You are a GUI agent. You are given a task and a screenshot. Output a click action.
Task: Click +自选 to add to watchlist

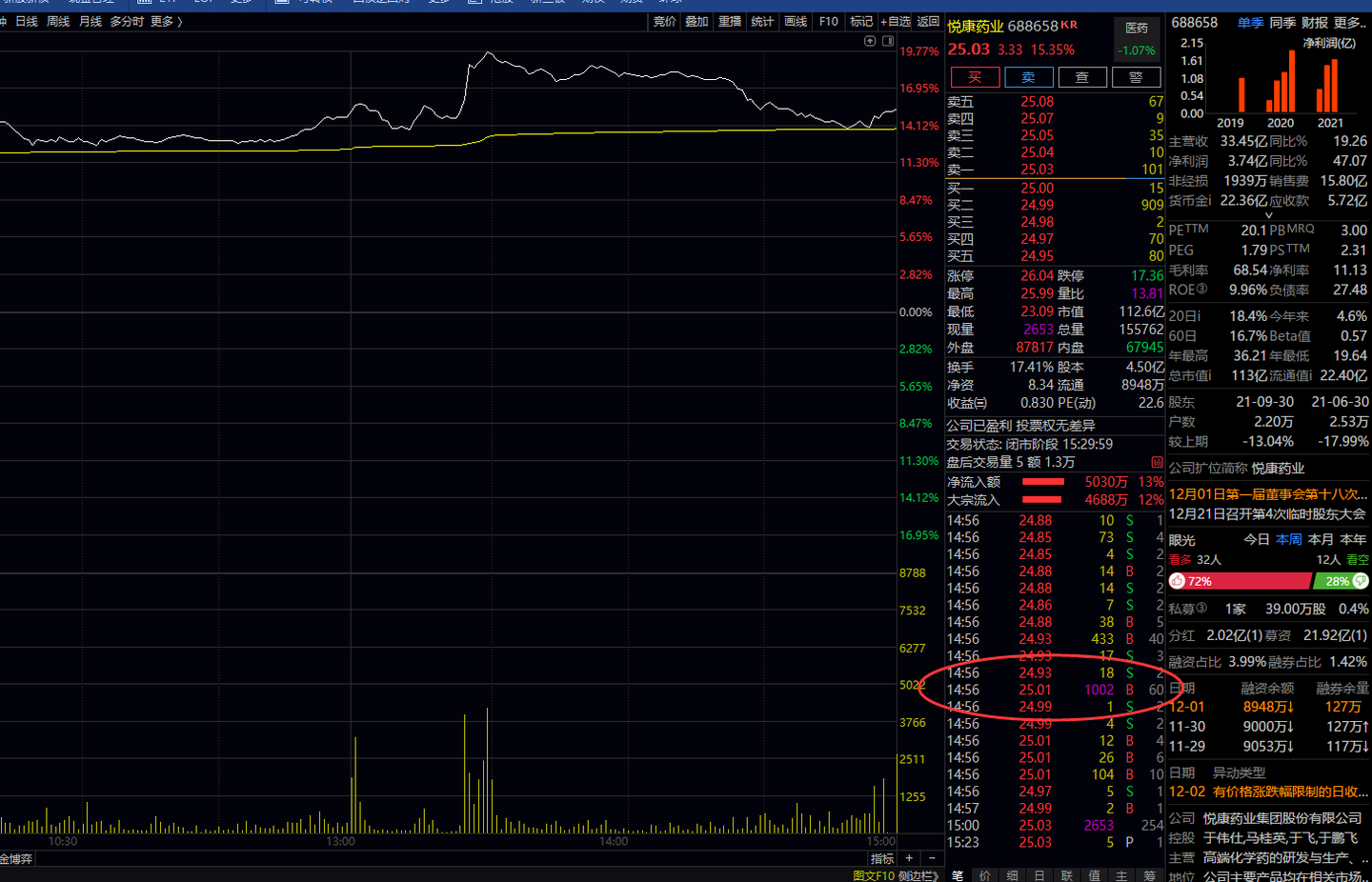(896, 21)
